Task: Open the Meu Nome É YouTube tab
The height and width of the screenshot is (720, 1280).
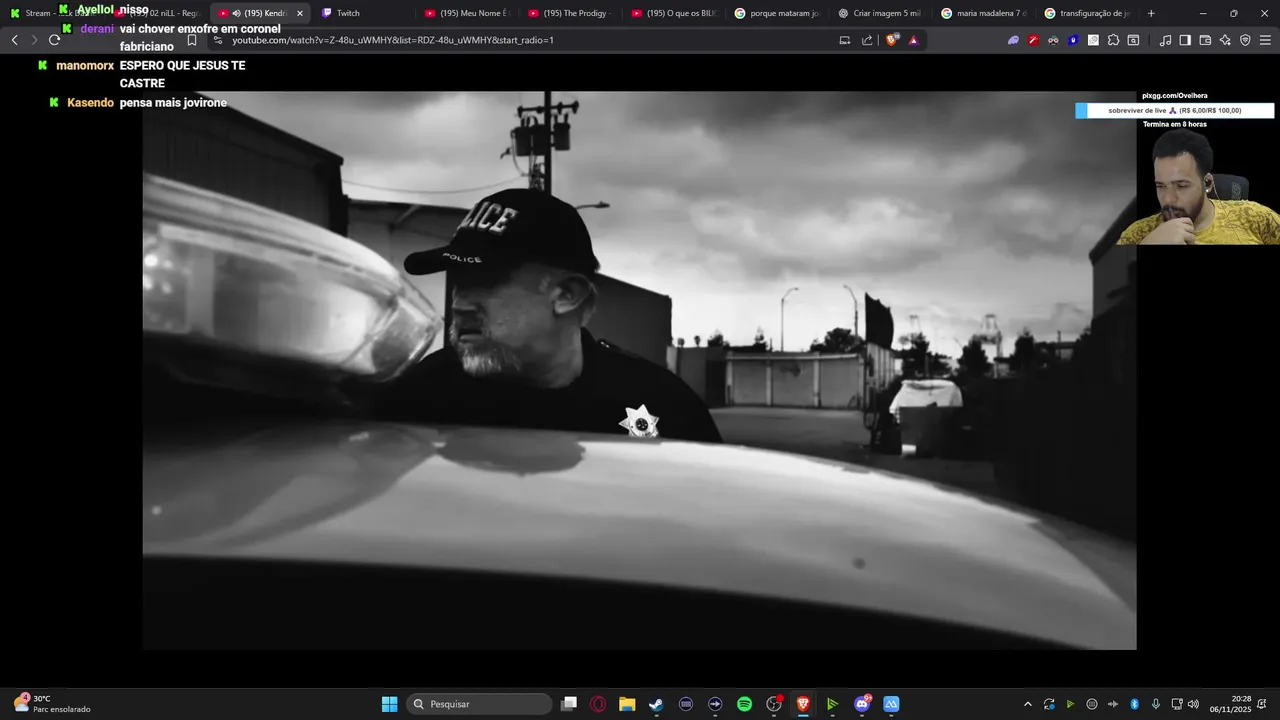Action: click(x=467, y=13)
